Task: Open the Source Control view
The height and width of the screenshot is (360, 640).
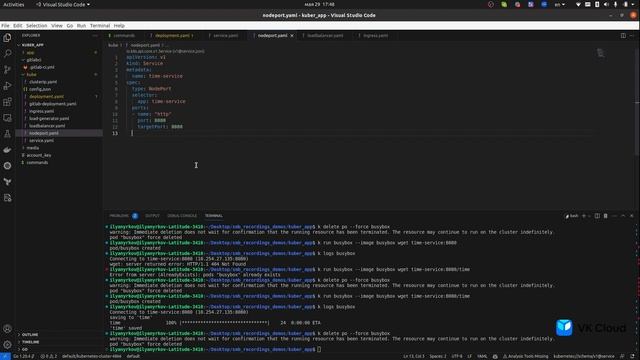Action: click(7, 70)
